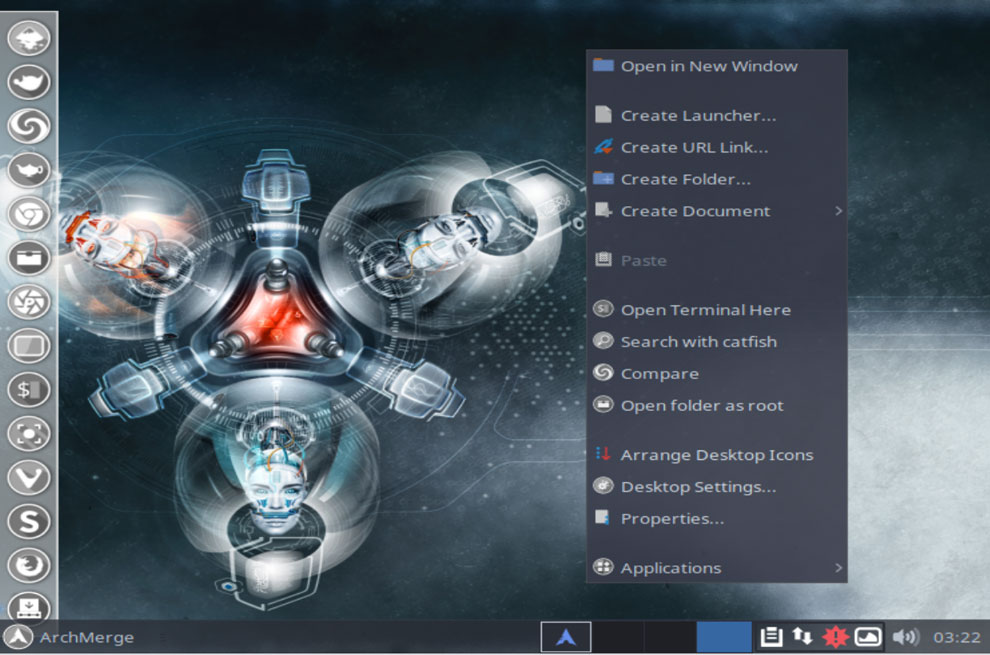Open the red alert notification tray icon

point(835,637)
